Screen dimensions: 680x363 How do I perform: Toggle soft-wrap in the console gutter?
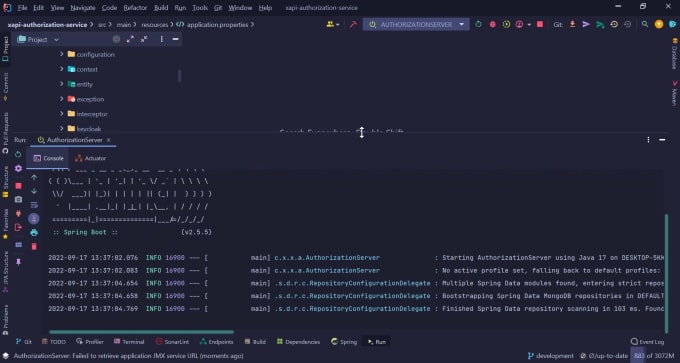tap(34, 205)
